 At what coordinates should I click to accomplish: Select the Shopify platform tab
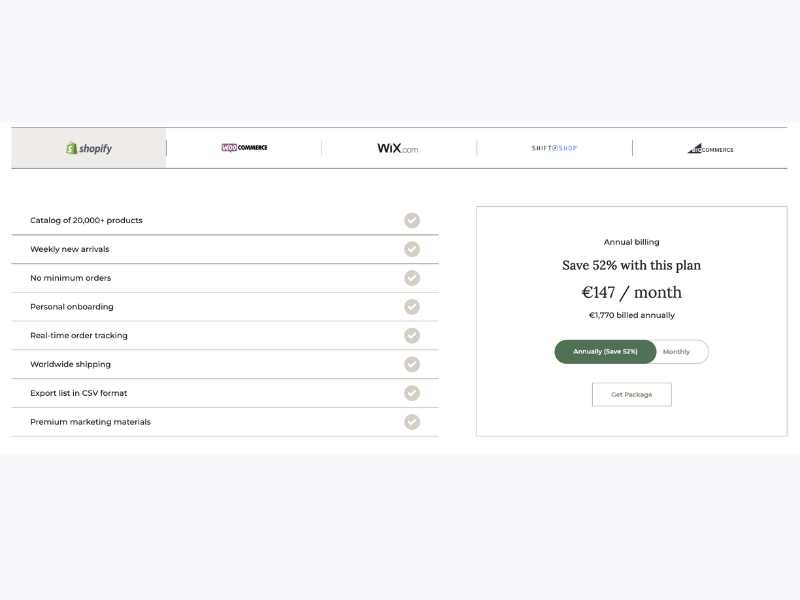coord(89,148)
